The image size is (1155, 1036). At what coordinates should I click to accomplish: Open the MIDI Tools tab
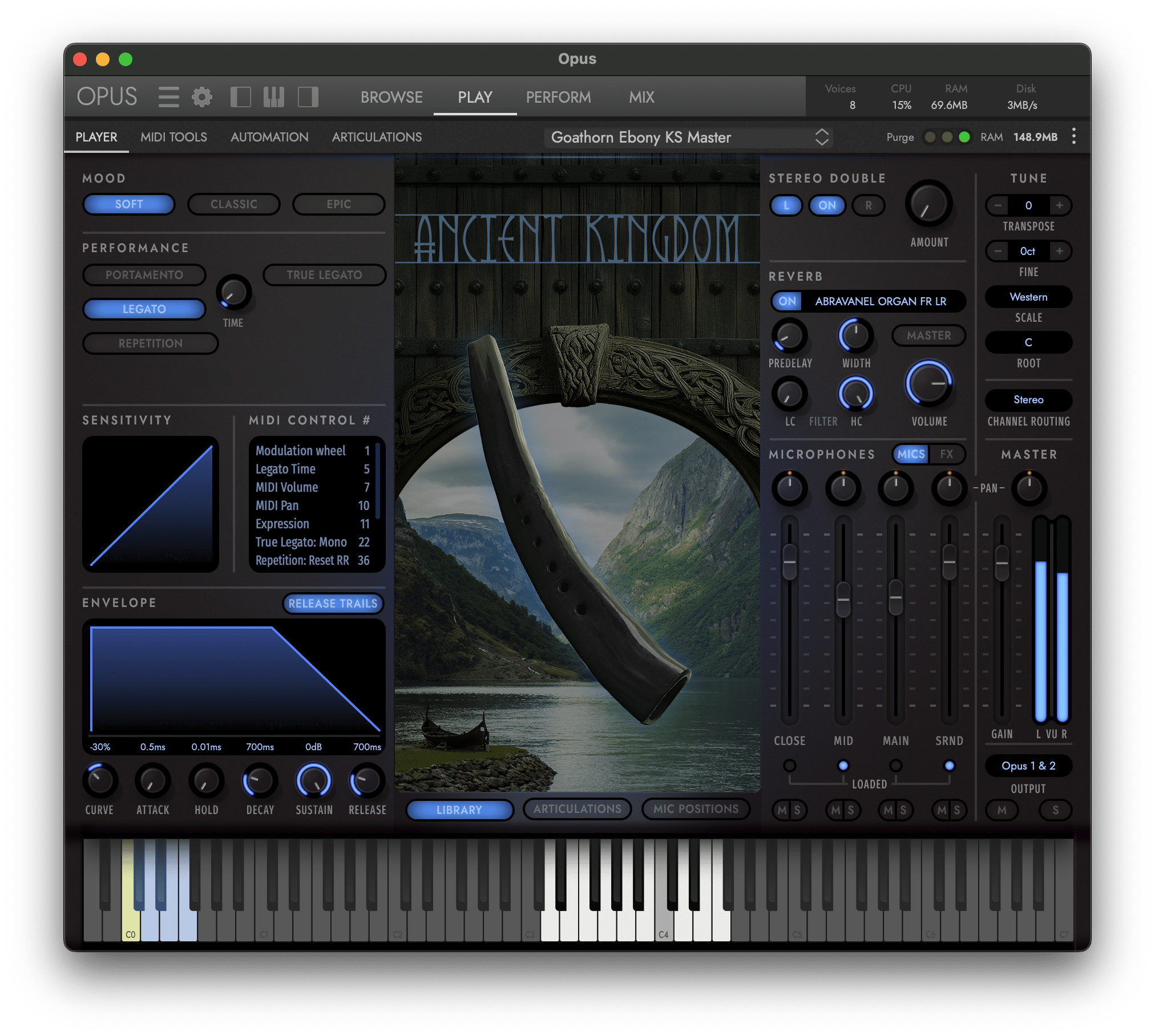click(x=173, y=137)
